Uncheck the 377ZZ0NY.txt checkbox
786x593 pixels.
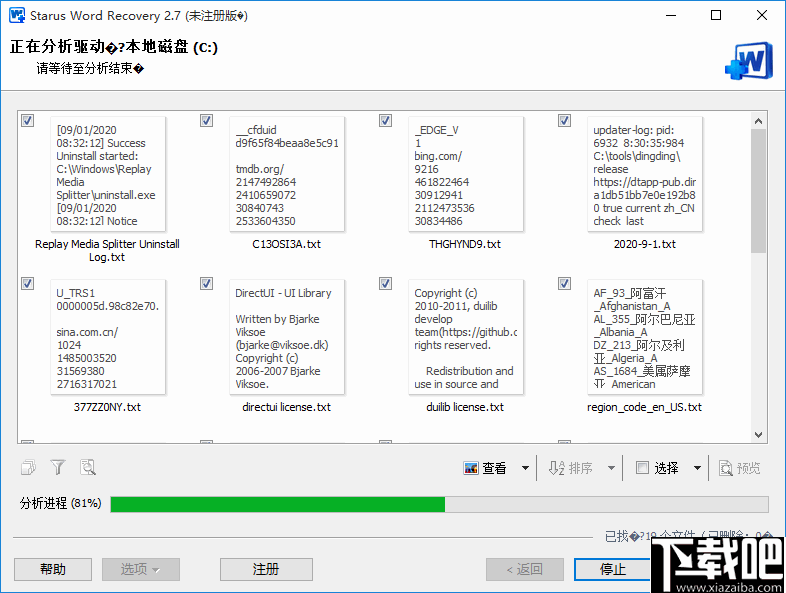(28, 283)
